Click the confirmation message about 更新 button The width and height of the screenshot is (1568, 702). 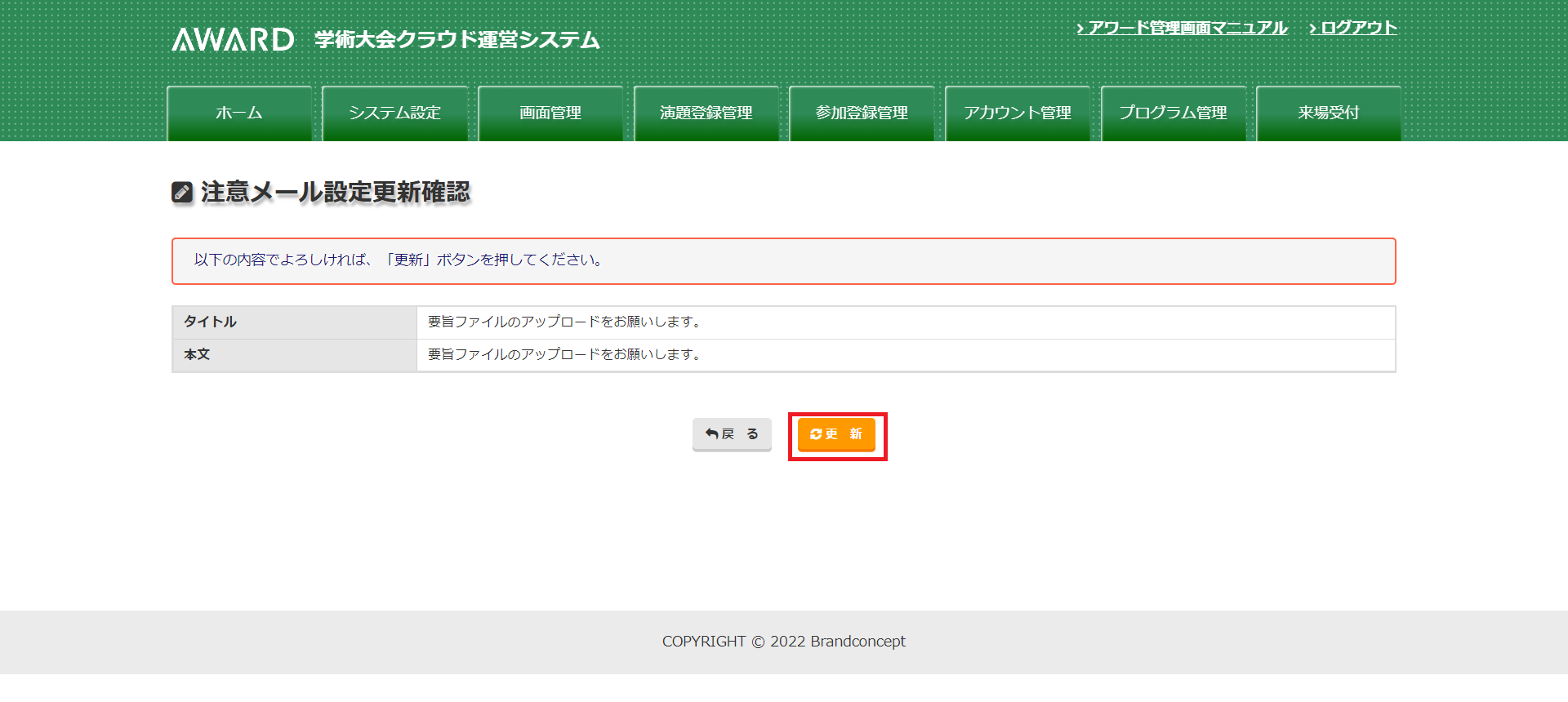[x=784, y=261]
